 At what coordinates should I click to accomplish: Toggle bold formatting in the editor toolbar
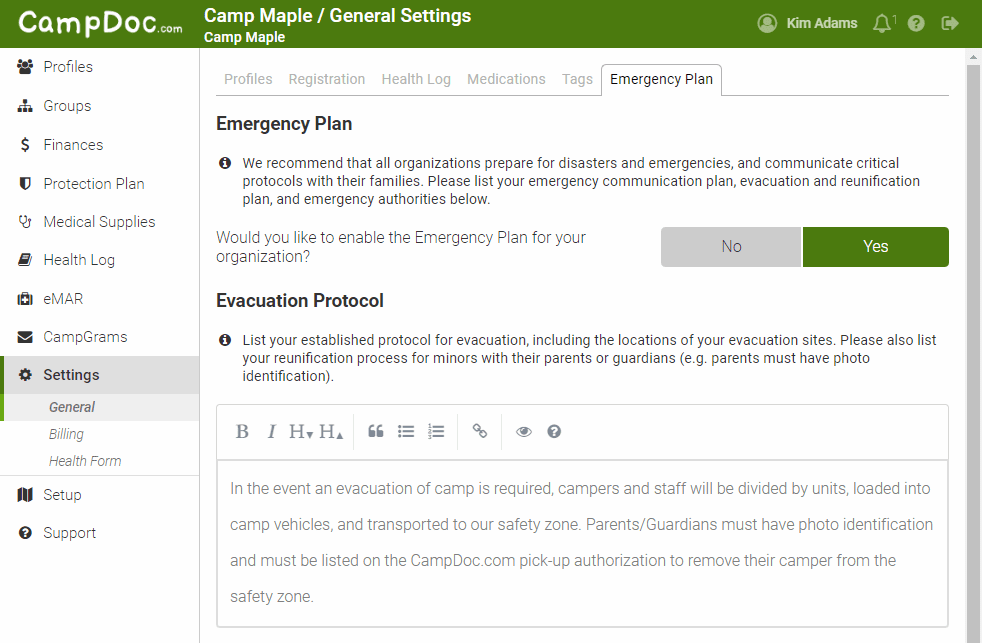[x=242, y=431]
